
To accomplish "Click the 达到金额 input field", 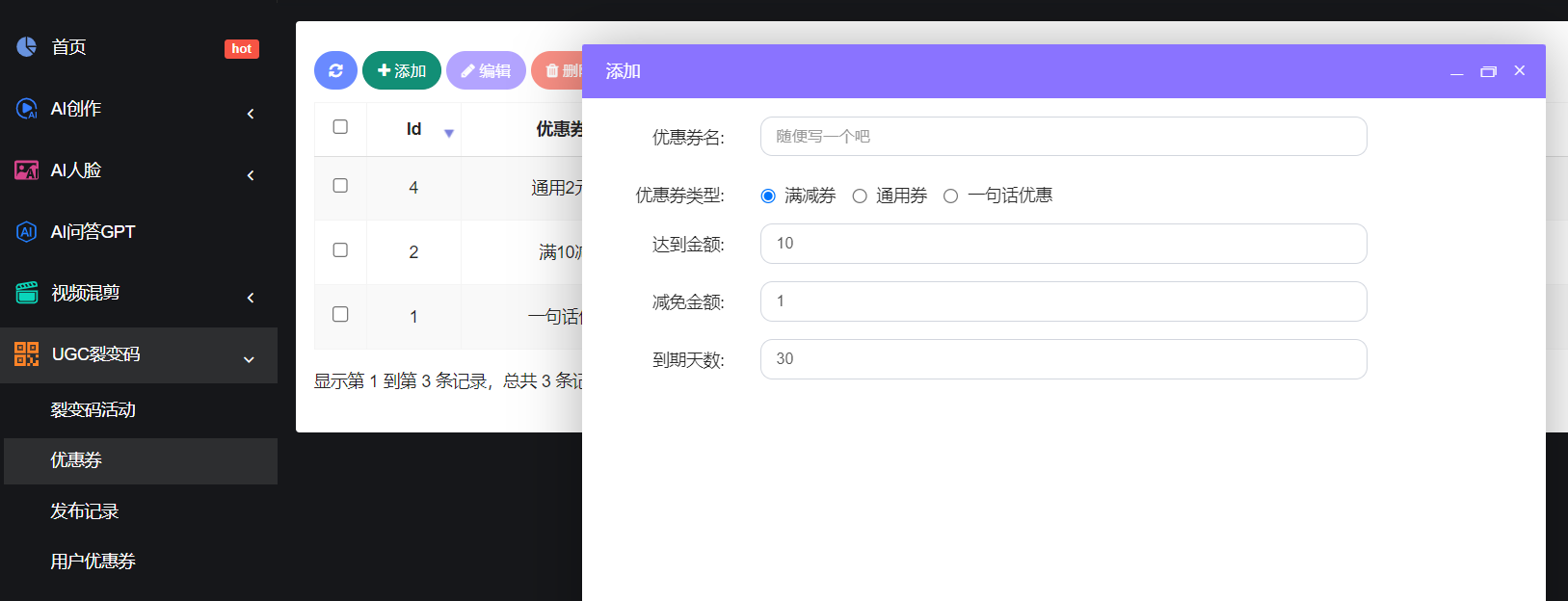I will coord(1064,244).
